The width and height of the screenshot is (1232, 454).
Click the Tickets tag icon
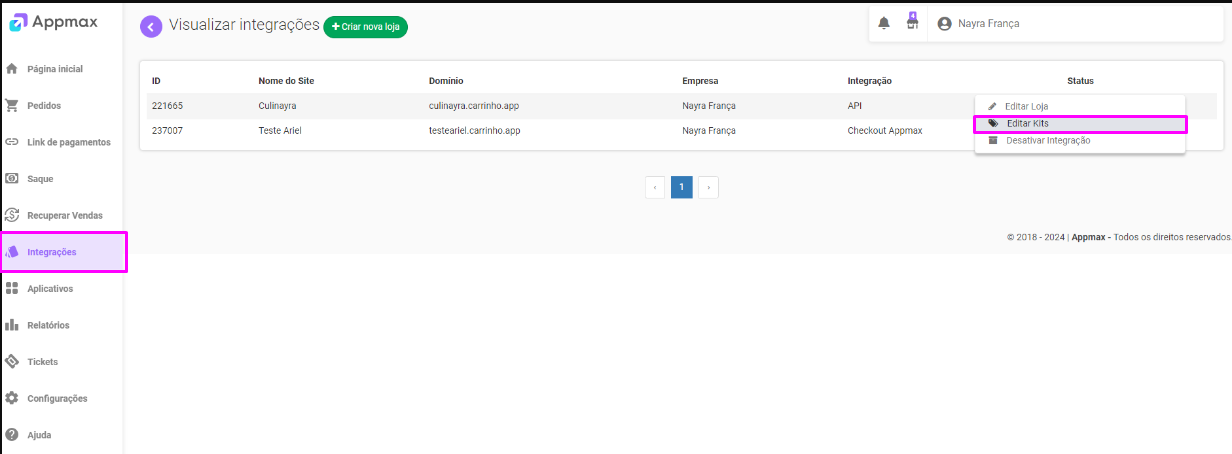(12, 361)
